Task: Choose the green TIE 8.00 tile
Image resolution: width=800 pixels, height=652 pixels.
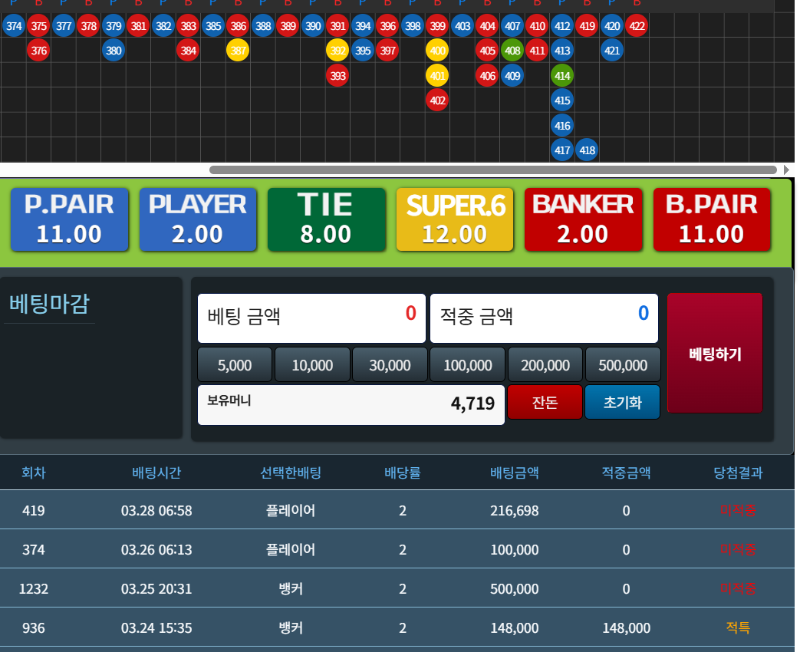Action: click(x=326, y=220)
